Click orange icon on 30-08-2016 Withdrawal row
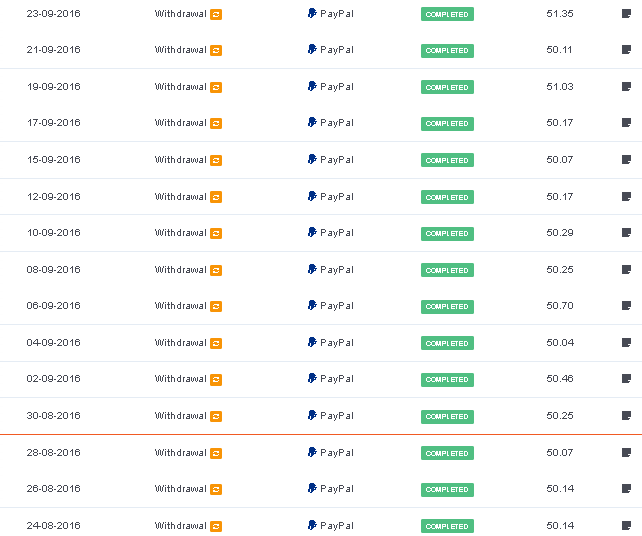642x536 pixels. point(216,416)
